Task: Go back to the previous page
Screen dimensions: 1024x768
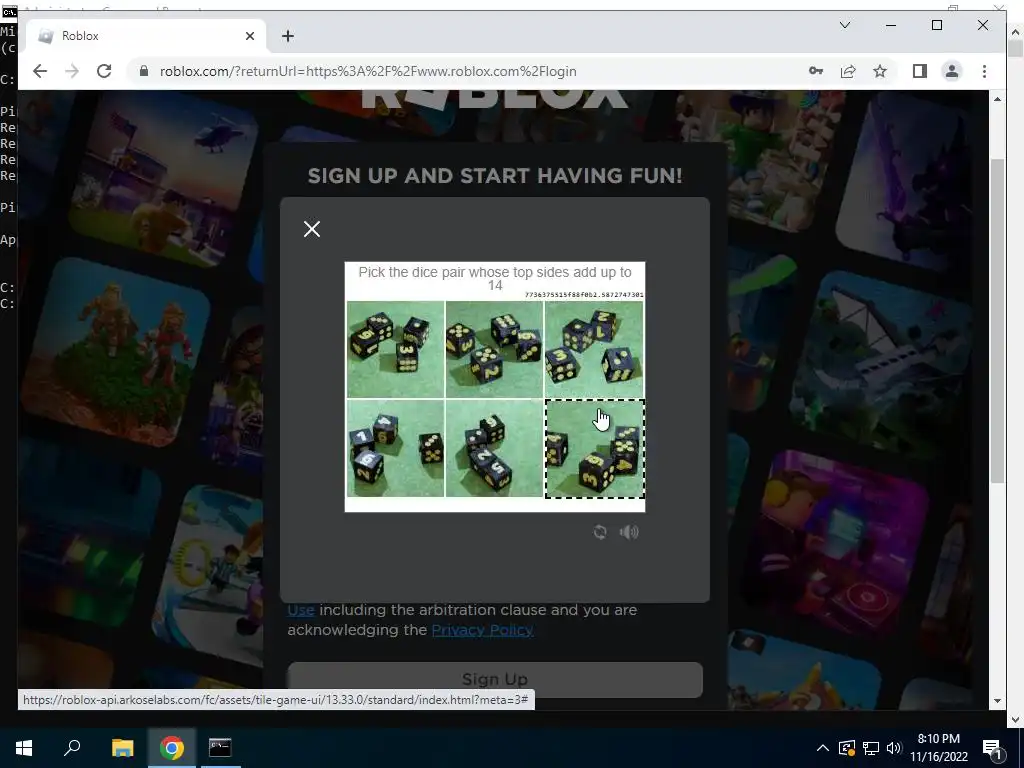Action: click(40, 71)
